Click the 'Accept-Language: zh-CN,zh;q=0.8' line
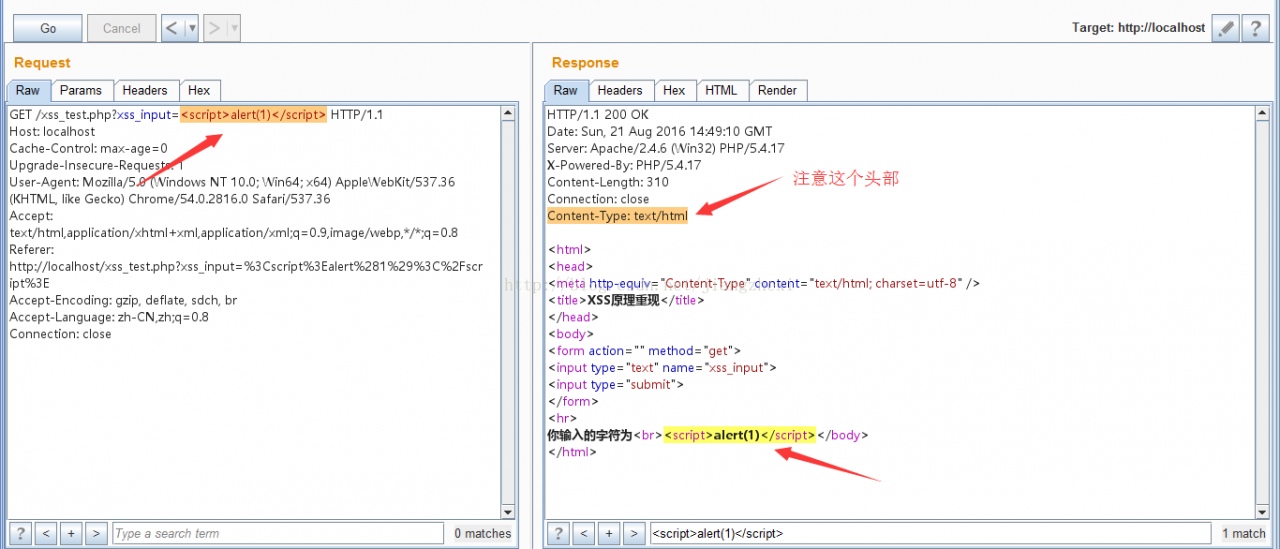The height and width of the screenshot is (549, 1280). (109, 317)
